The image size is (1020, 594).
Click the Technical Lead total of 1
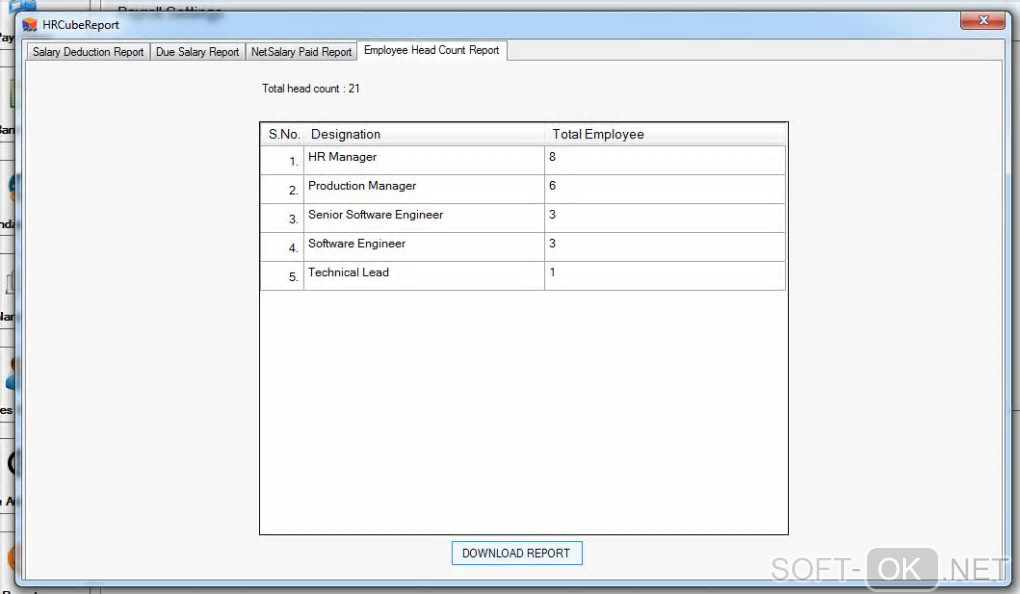(x=665, y=276)
